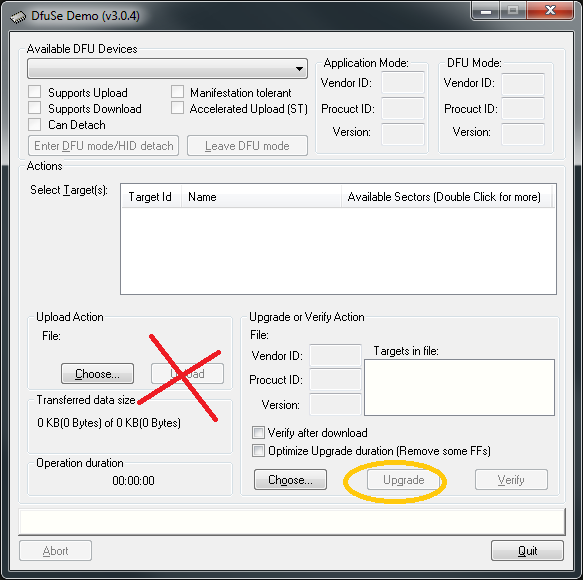
Task: Click the Verify button
Action: [x=511, y=480]
